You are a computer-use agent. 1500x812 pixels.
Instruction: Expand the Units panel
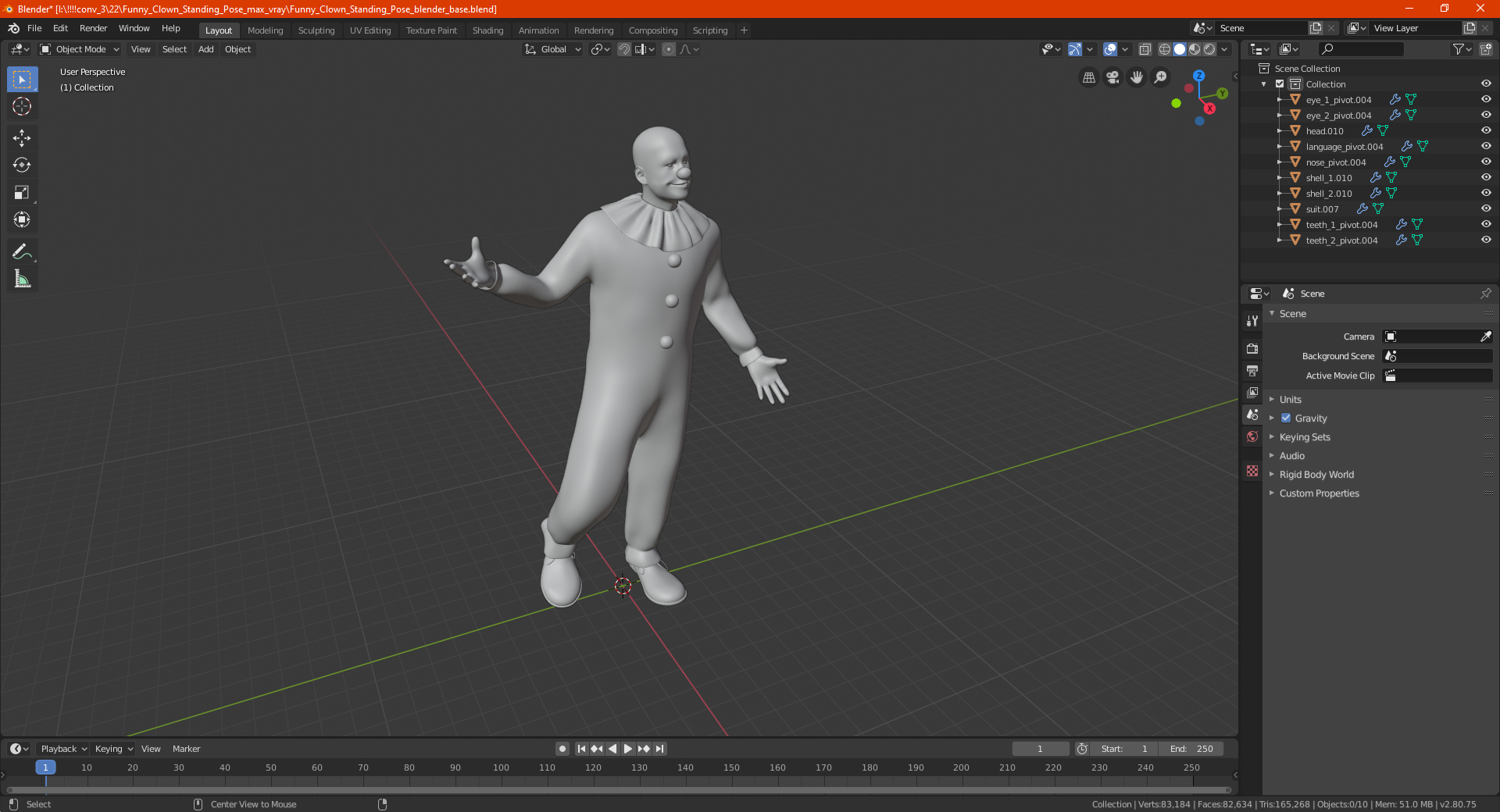click(1290, 399)
